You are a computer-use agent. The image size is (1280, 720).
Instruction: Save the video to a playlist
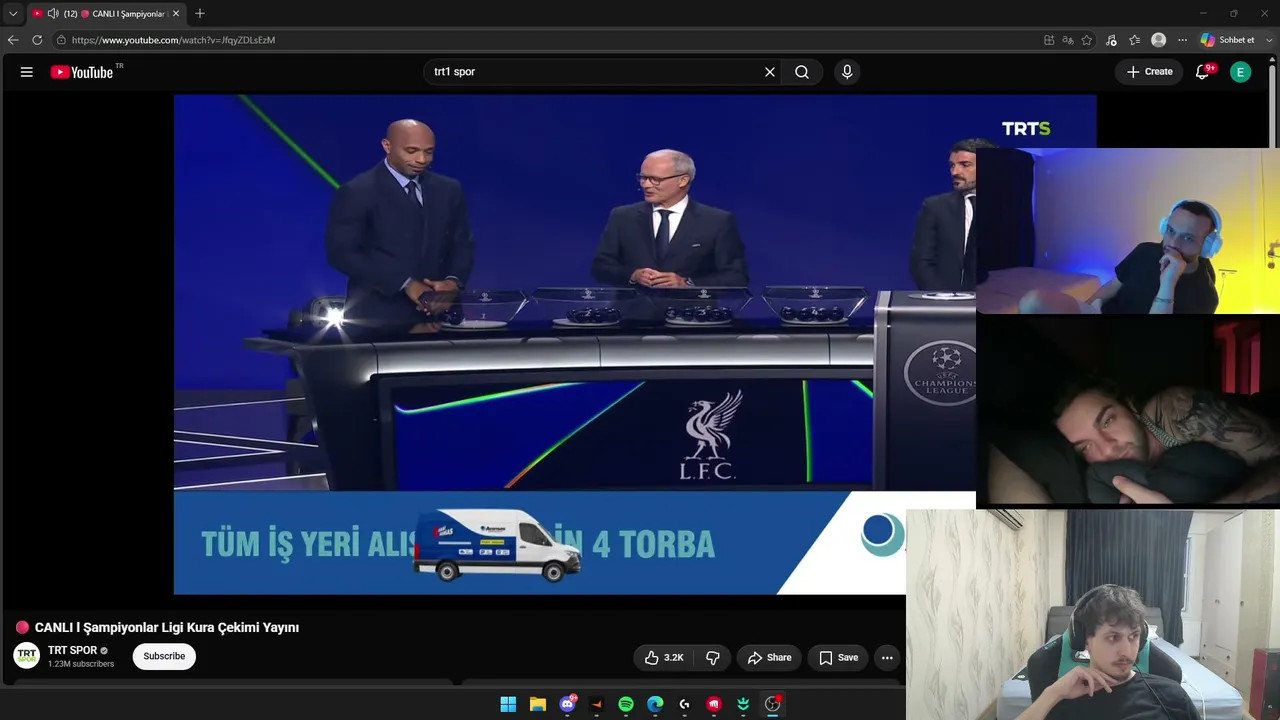tap(838, 657)
